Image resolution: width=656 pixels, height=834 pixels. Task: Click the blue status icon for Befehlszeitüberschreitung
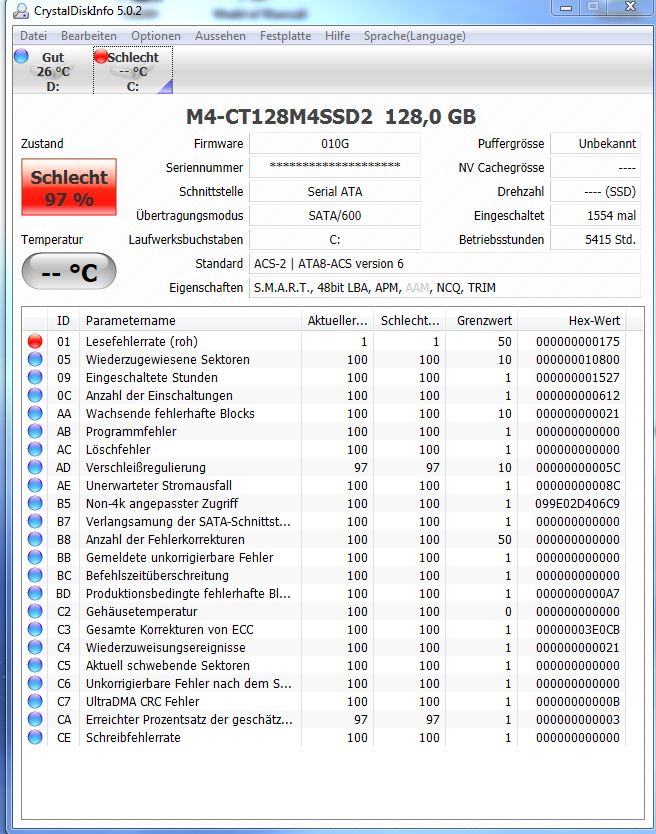(35, 576)
